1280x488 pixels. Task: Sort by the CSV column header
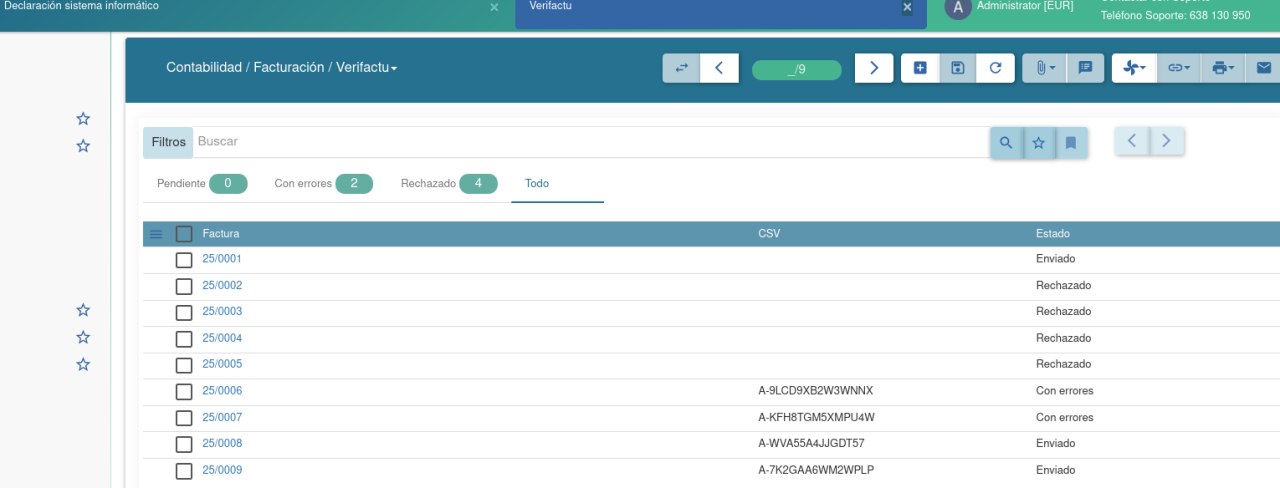point(769,234)
